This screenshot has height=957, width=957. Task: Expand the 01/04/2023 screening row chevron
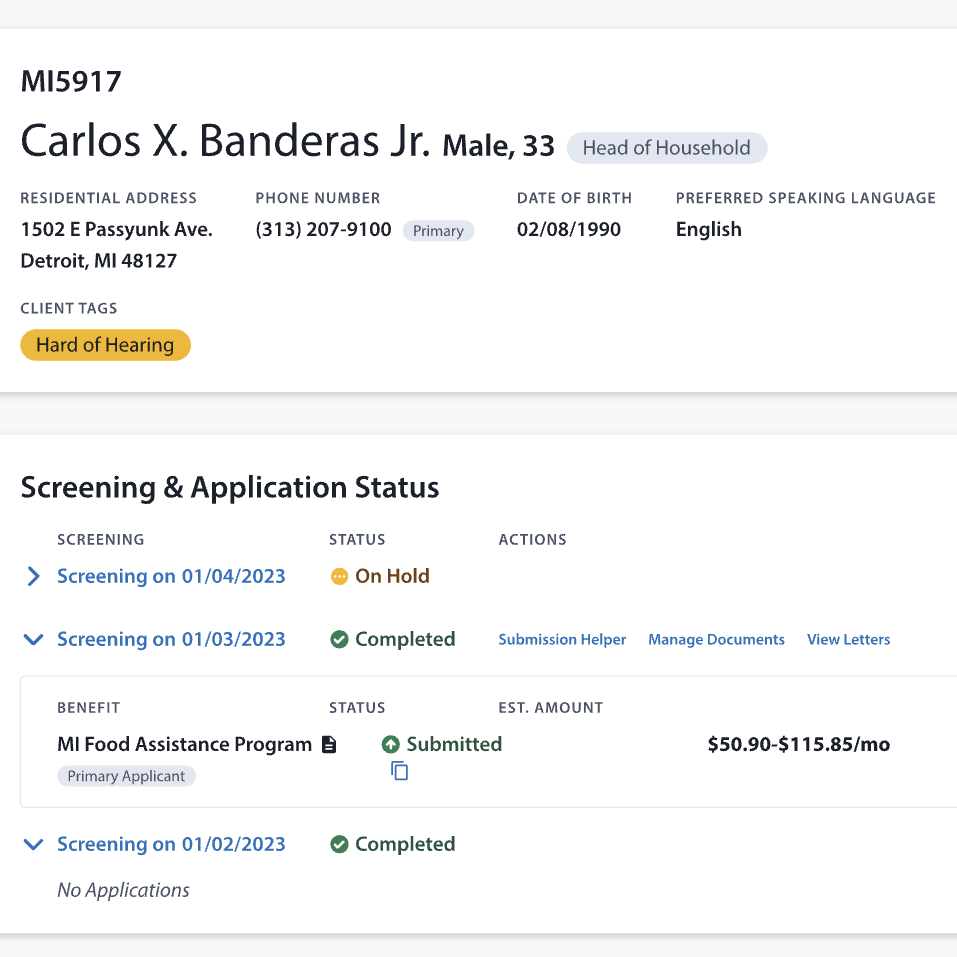[33, 577]
